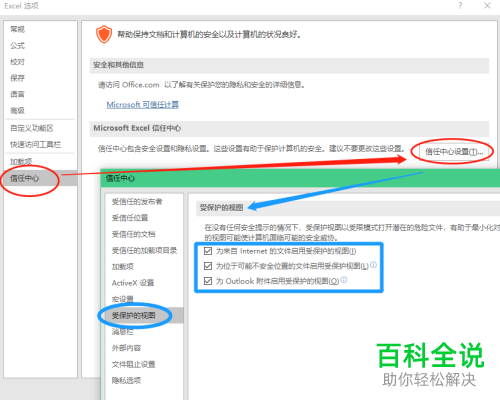Click the 信任中心设置 button

[x=453, y=152]
